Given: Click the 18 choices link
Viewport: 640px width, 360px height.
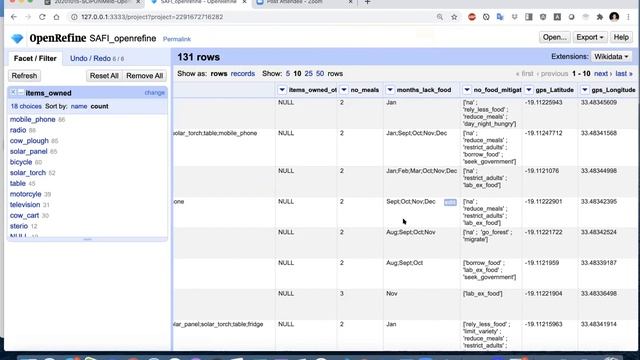Looking at the screenshot, I should 26,106.
